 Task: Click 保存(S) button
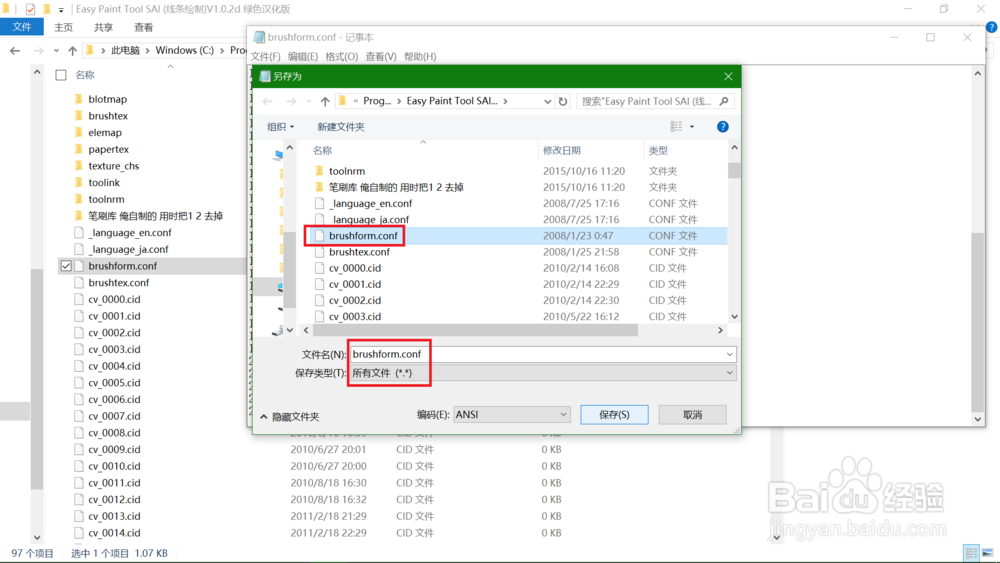pos(614,414)
